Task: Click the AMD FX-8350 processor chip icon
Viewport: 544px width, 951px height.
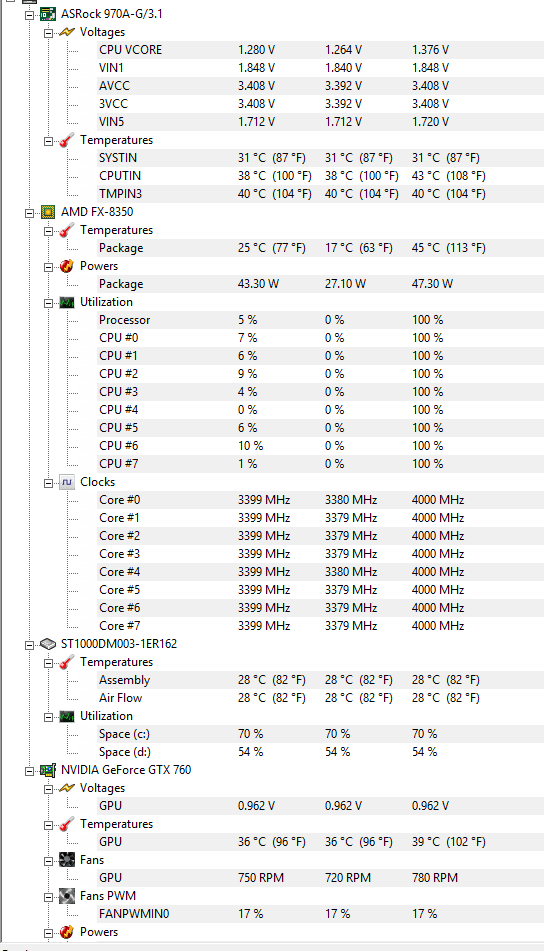Action: point(48,212)
